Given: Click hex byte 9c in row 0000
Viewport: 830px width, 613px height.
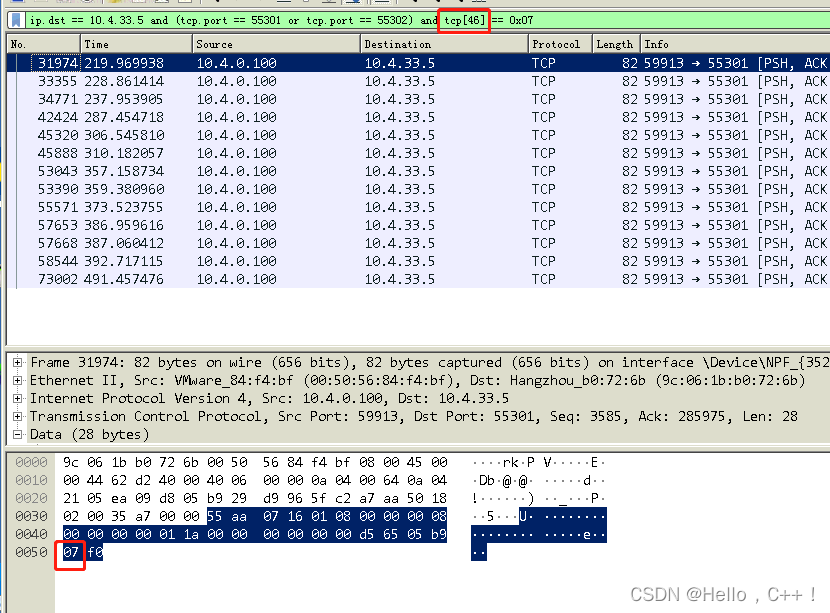Looking at the screenshot, I should point(71,462).
